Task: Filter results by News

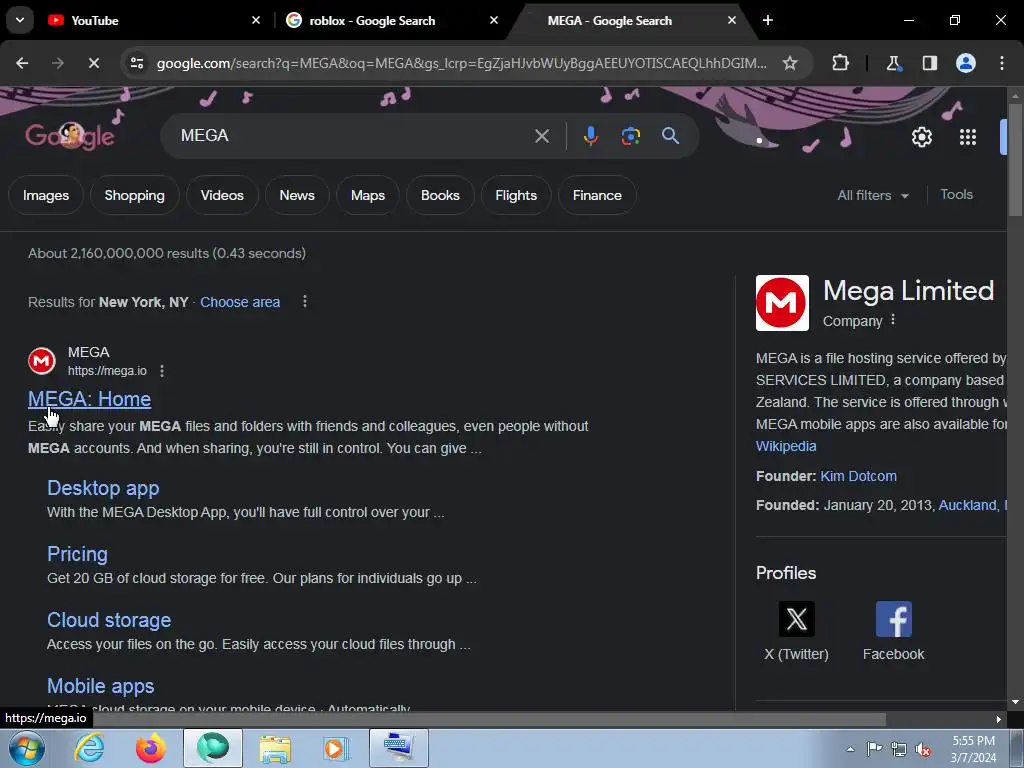Action: [297, 195]
